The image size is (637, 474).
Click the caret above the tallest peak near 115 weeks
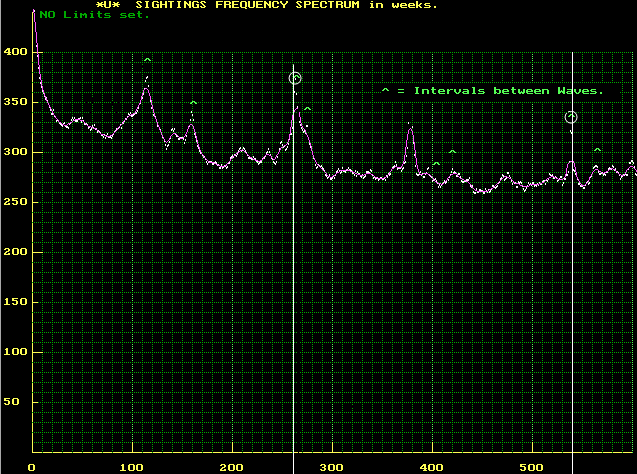148,62
